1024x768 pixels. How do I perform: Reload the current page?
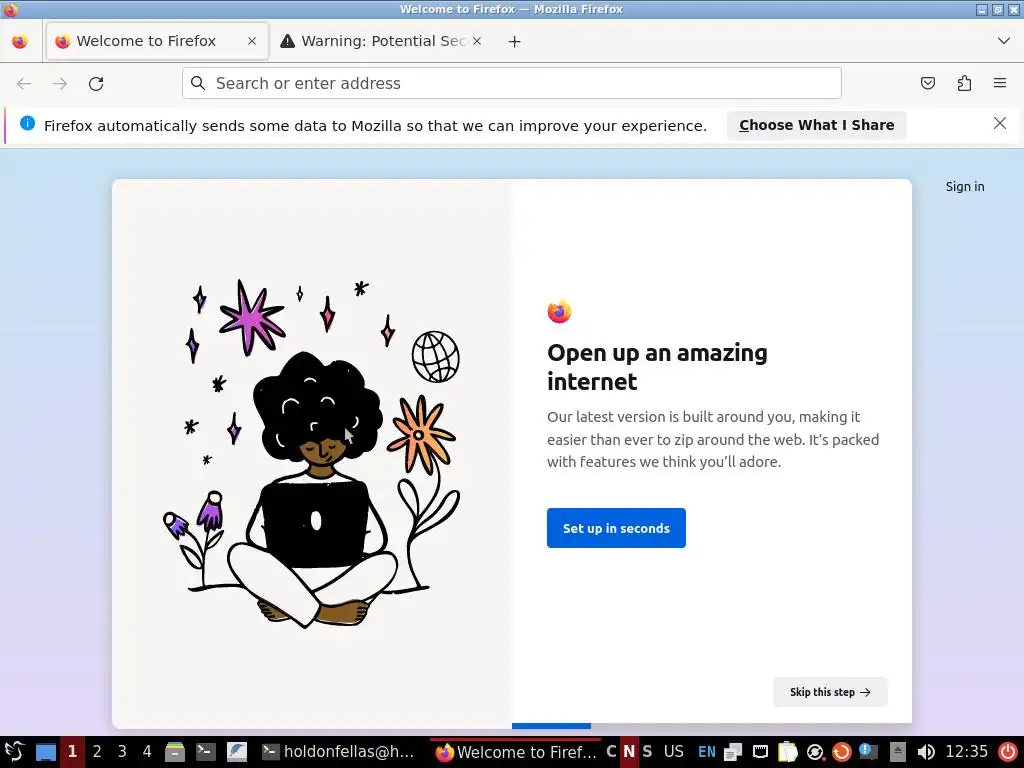96,84
